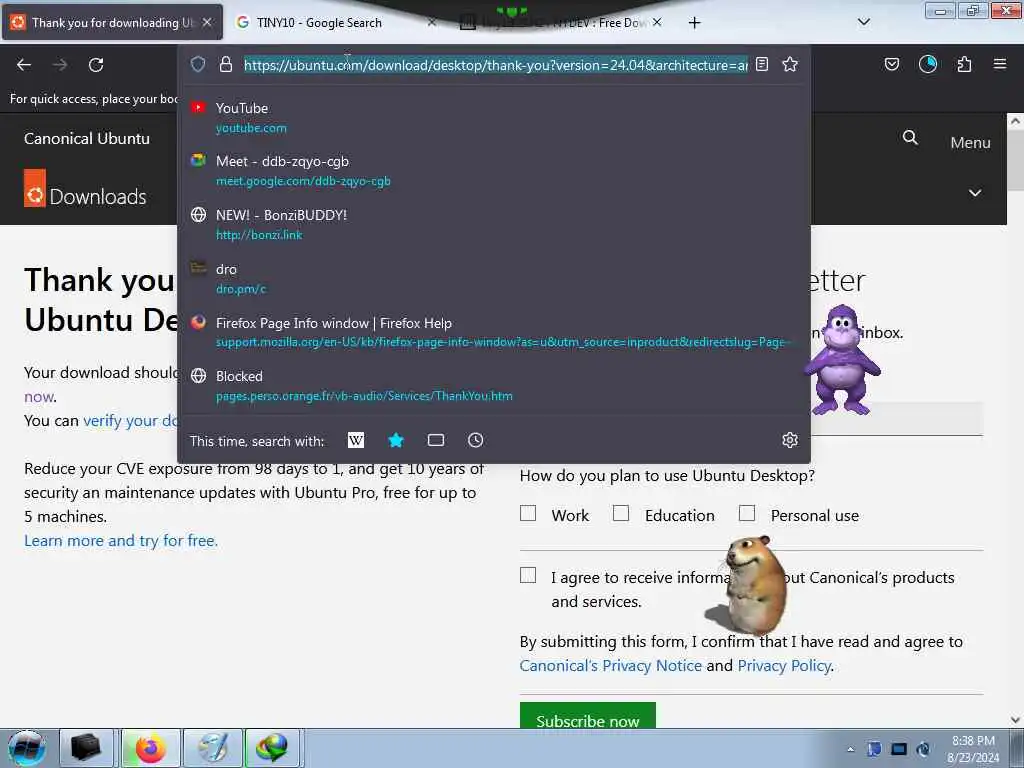The image size is (1024, 768).
Task: Open Learn more and try for free link
Action: [x=121, y=541]
